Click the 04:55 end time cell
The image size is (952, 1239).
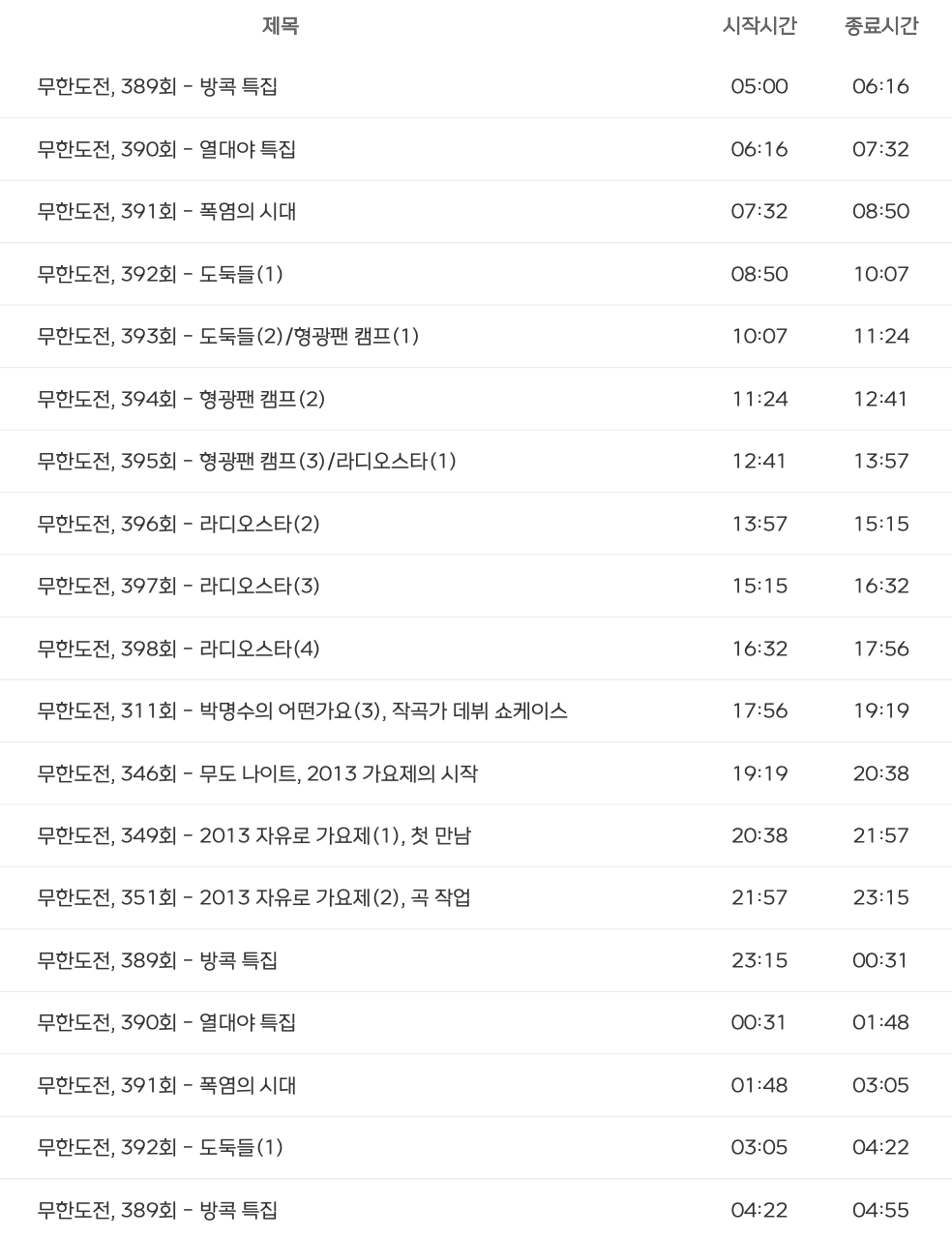pos(880,1210)
